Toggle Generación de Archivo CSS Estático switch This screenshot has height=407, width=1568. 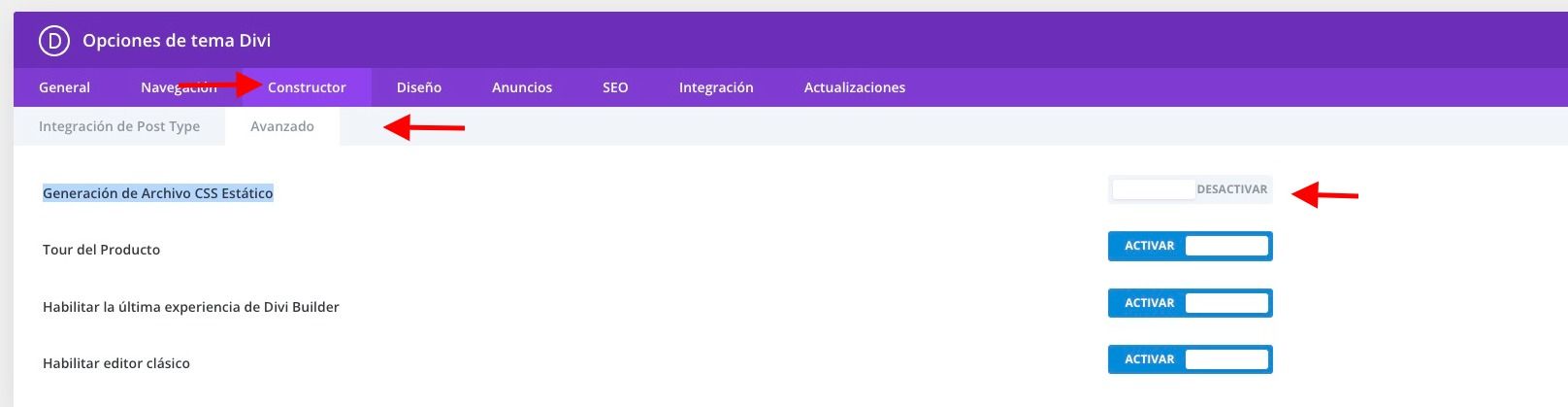[1191, 189]
